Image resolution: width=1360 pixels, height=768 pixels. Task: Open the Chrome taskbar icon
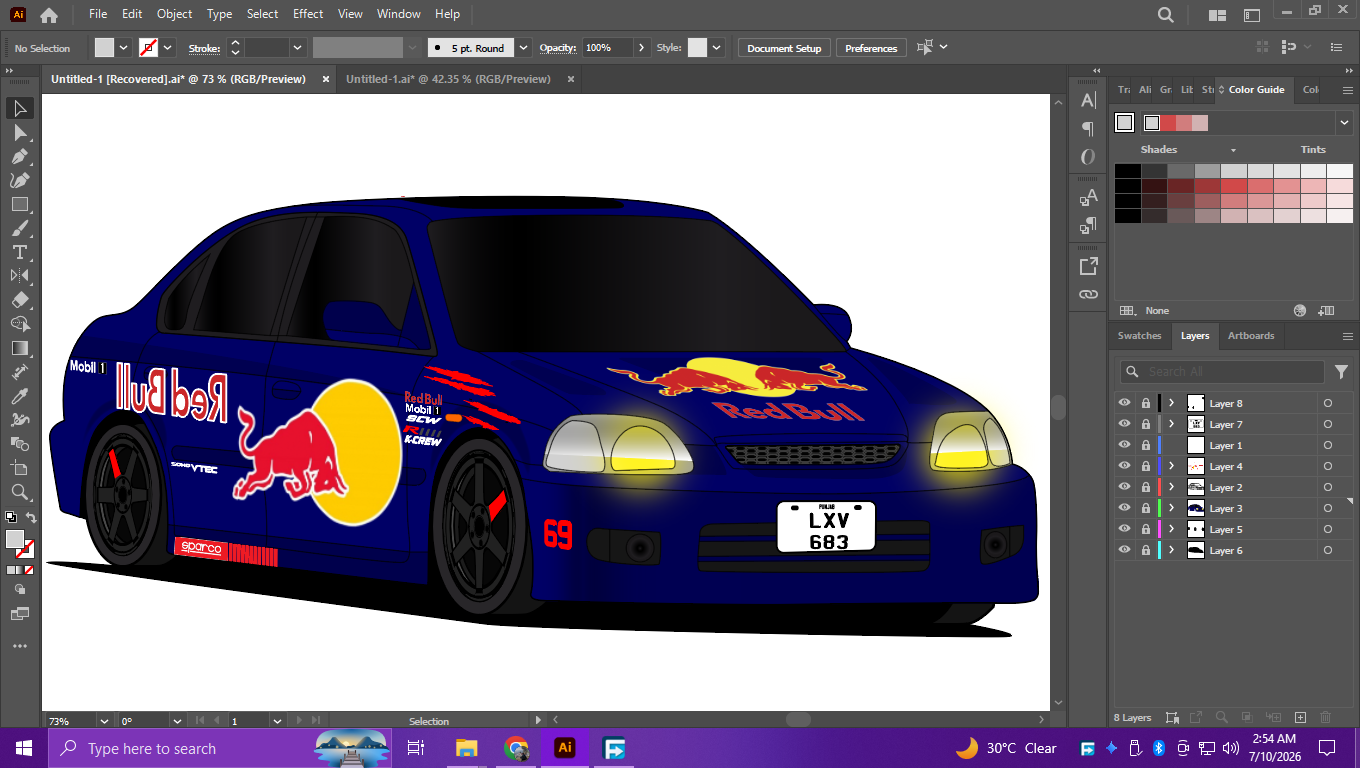point(516,748)
